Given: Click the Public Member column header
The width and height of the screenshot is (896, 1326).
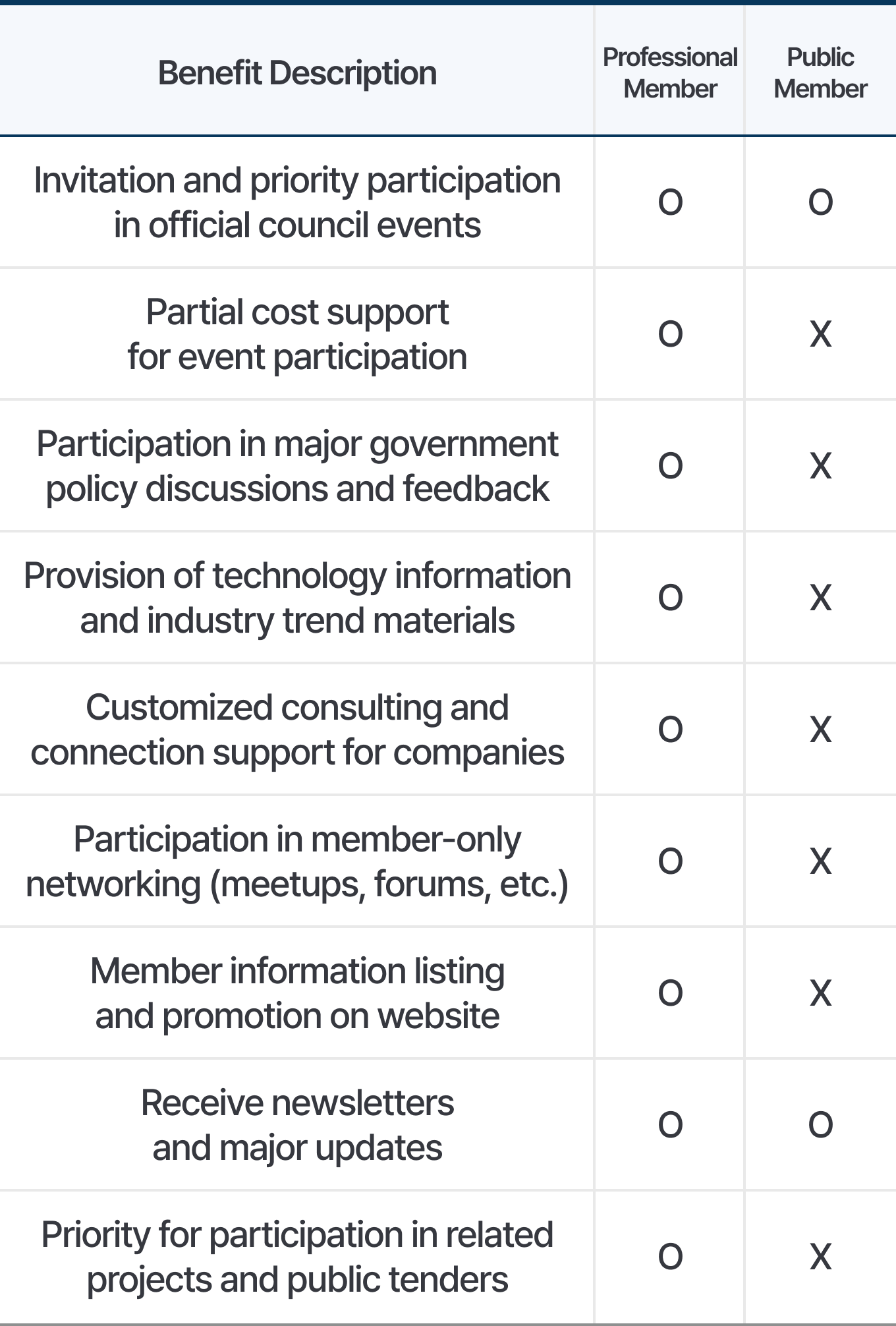Looking at the screenshot, I should pyautogui.click(x=820, y=72).
